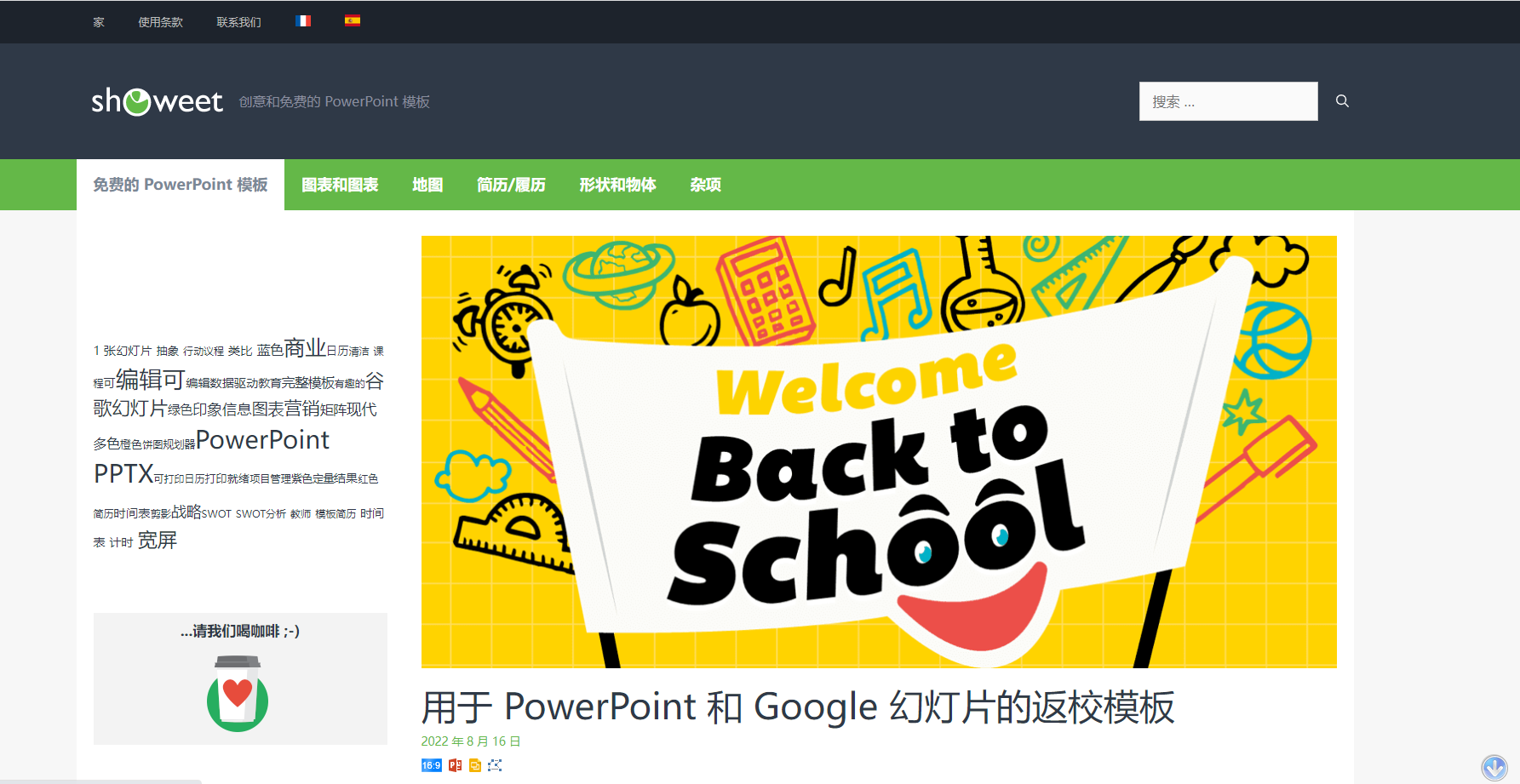The width and height of the screenshot is (1520, 784).
Task: Select the 1 张幻灯片 tag
Action: (x=123, y=351)
